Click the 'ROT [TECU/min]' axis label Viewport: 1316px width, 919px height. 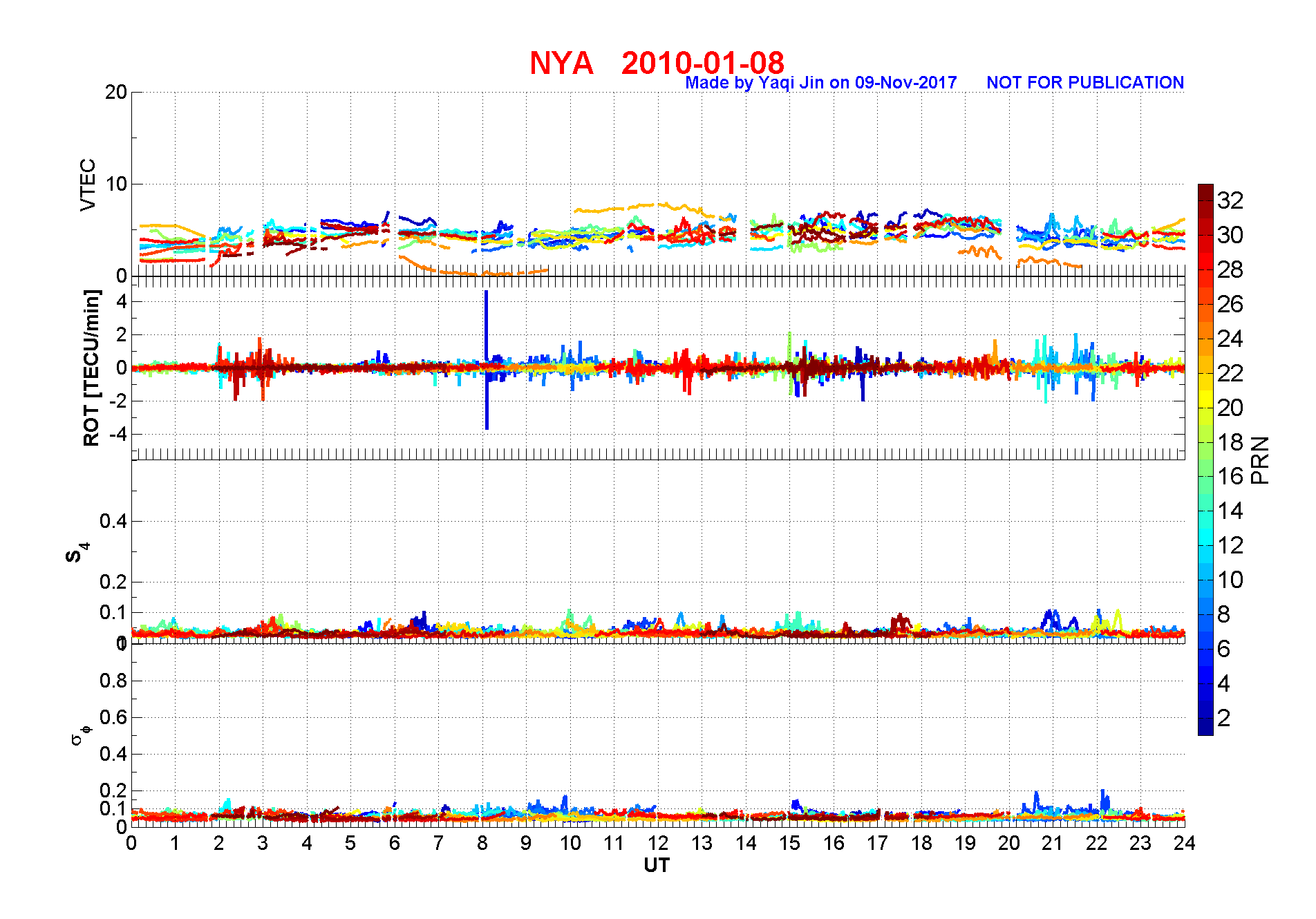point(91,368)
